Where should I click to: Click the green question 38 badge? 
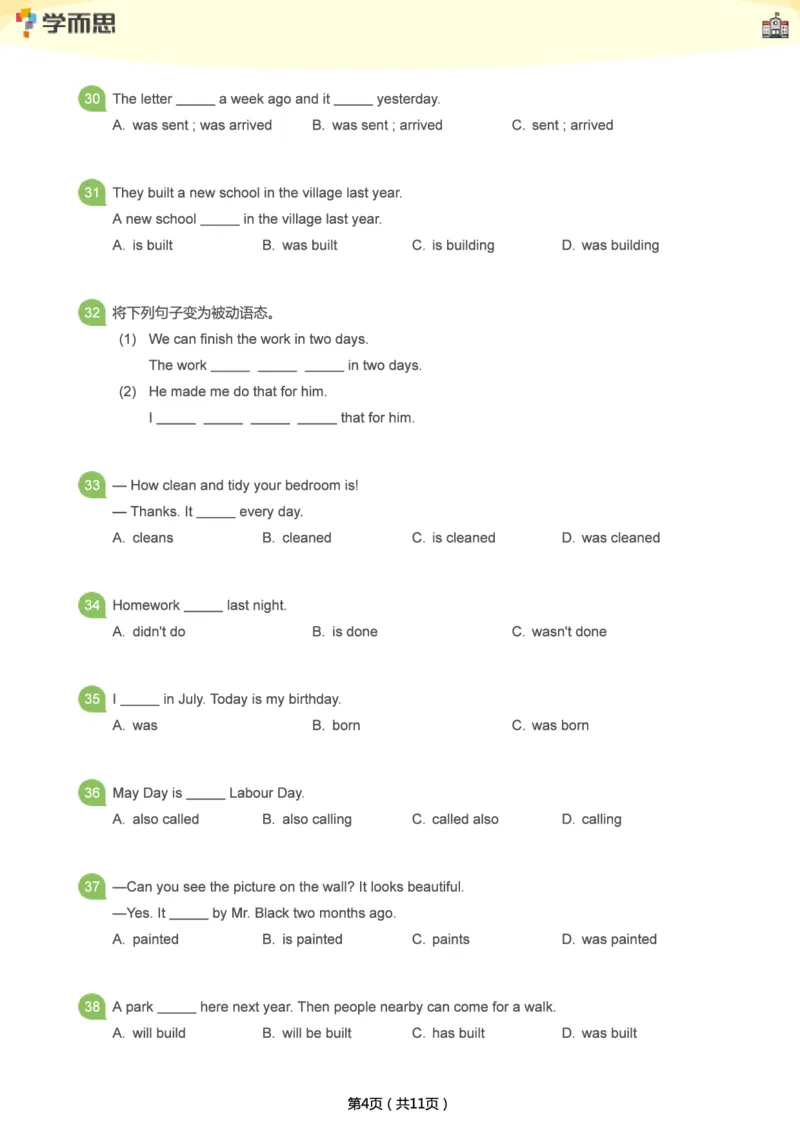tap(92, 1007)
